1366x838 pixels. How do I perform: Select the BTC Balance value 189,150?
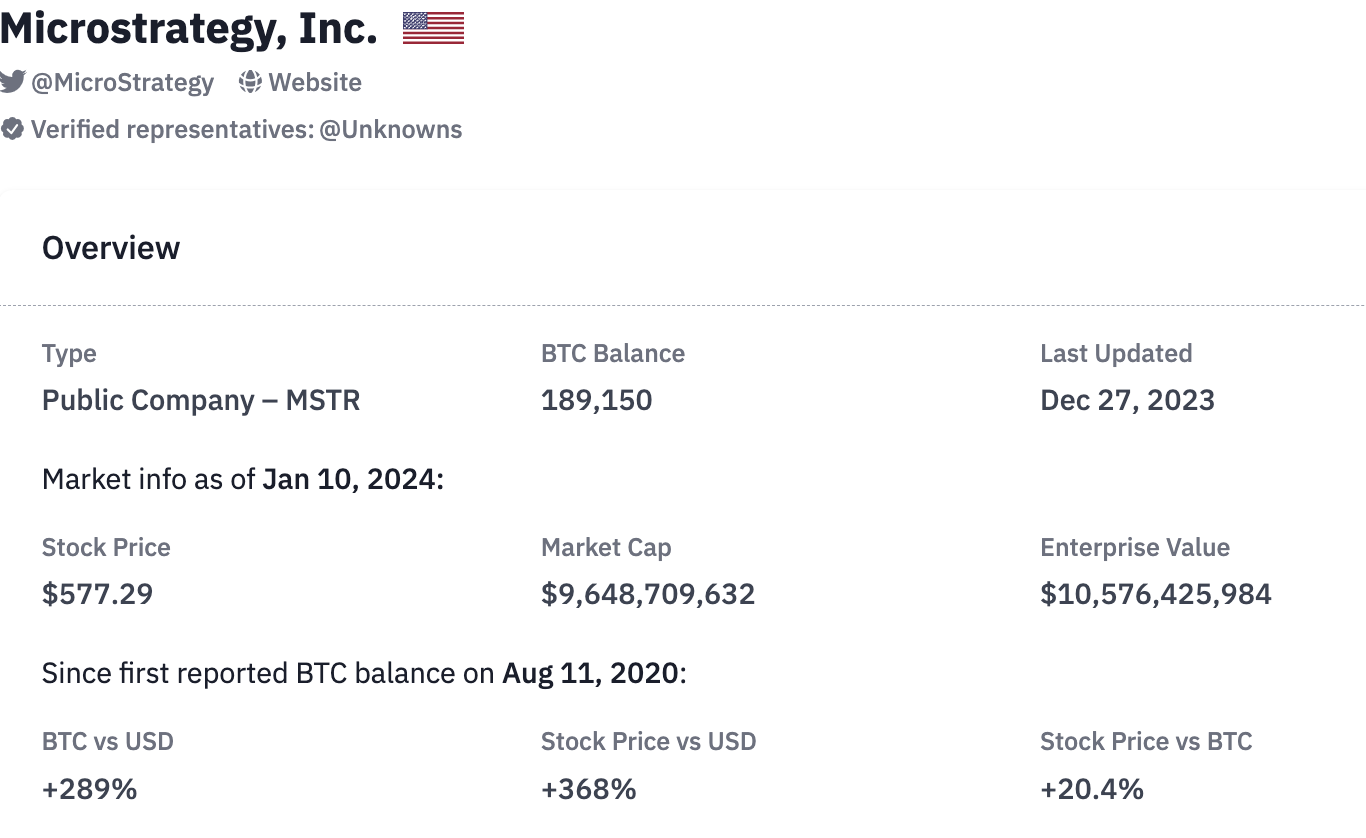(596, 400)
